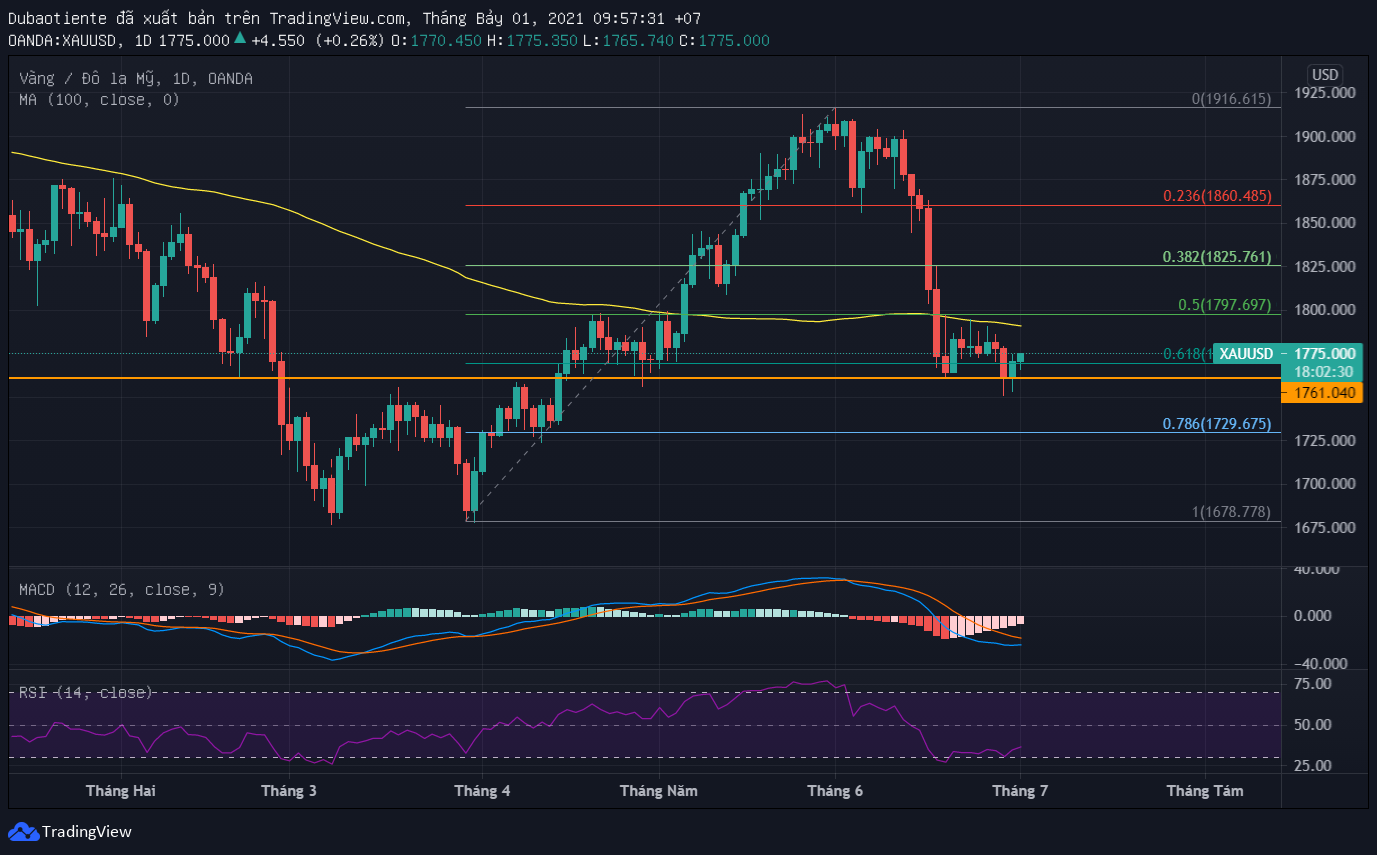This screenshot has height=855, width=1377.
Task: Click the RSI (14, close) legend
Action: click(x=85, y=692)
